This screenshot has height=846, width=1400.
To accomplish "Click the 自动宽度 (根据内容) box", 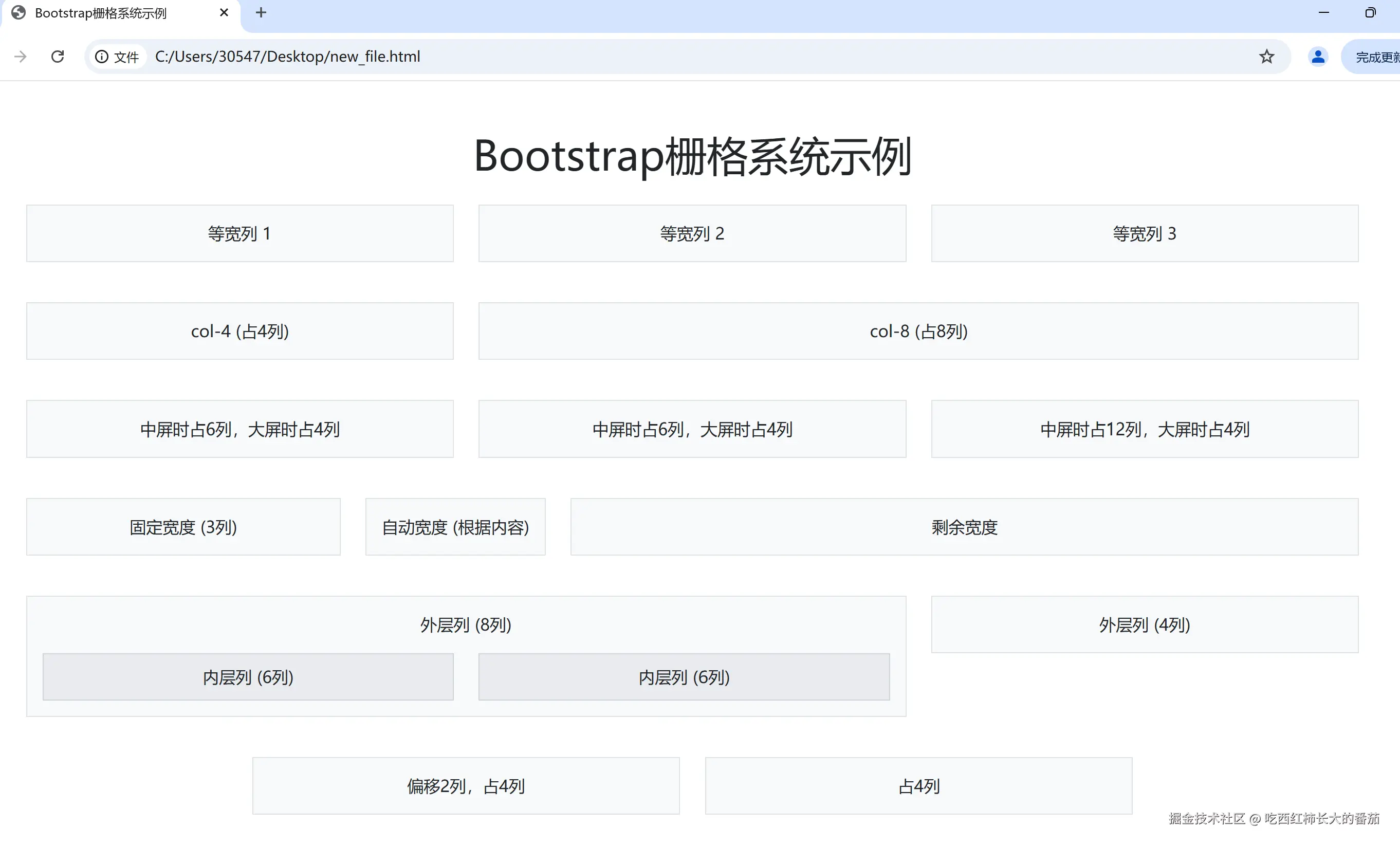I will (x=455, y=527).
